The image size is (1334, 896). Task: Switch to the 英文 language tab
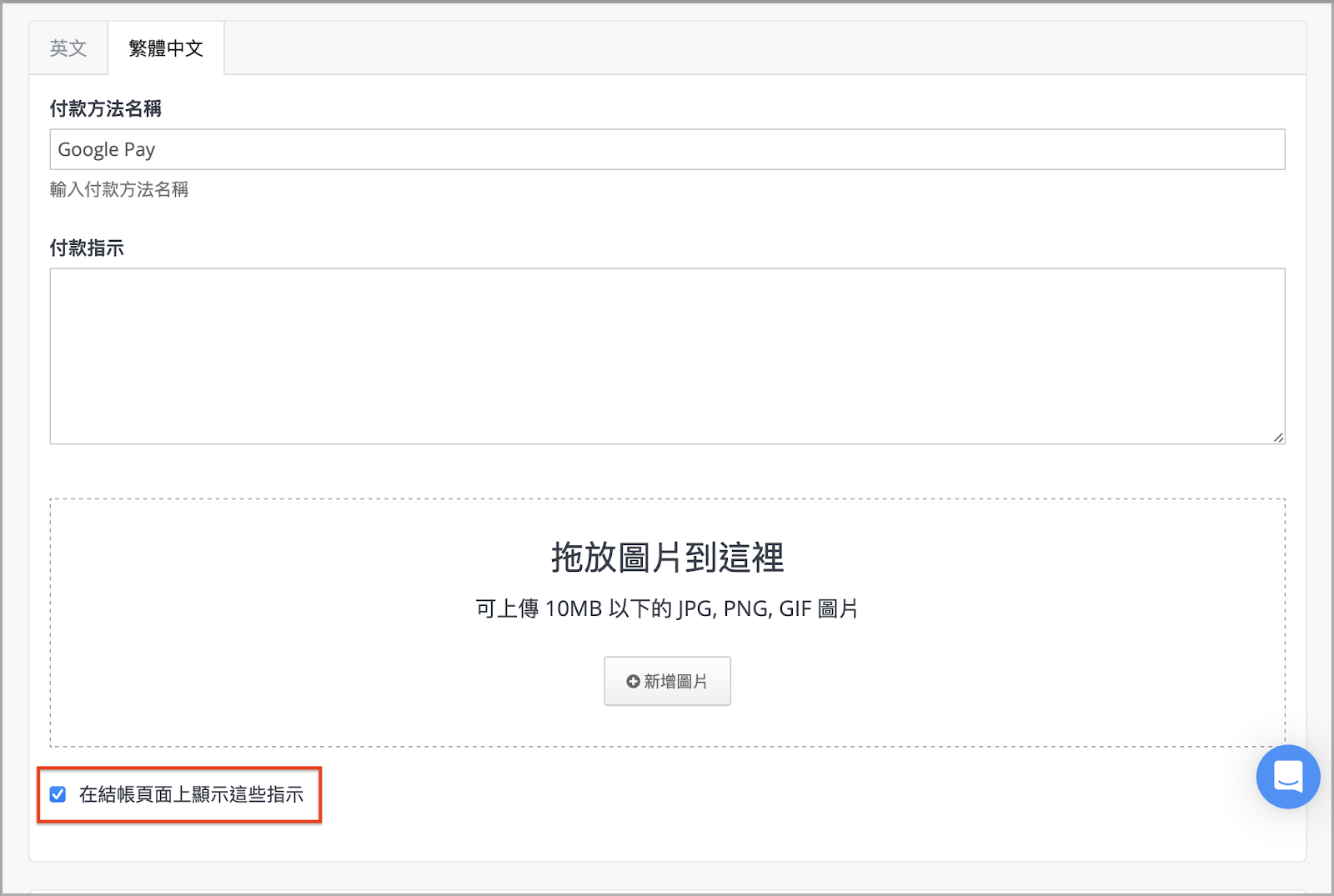(68, 48)
